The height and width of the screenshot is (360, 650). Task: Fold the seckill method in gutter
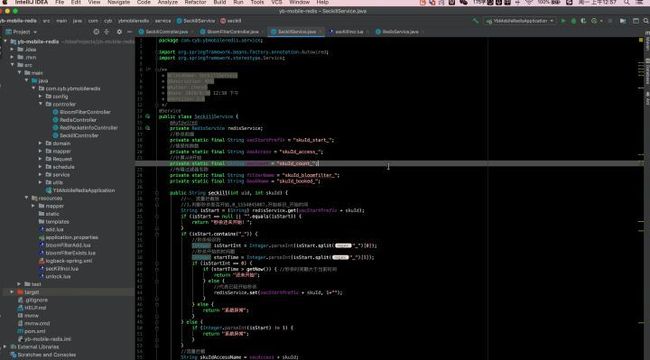pos(157,193)
